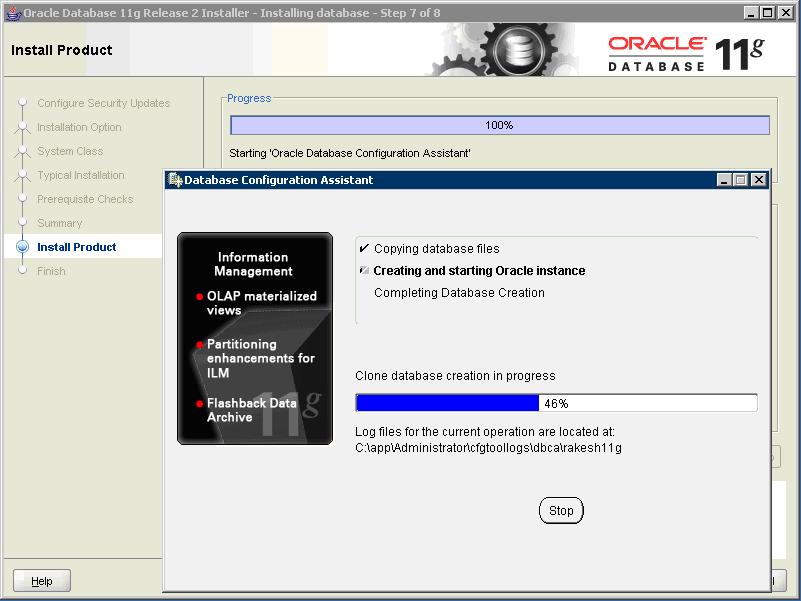The image size is (801, 601).
Task: Select the System Class step
Action: point(71,151)
